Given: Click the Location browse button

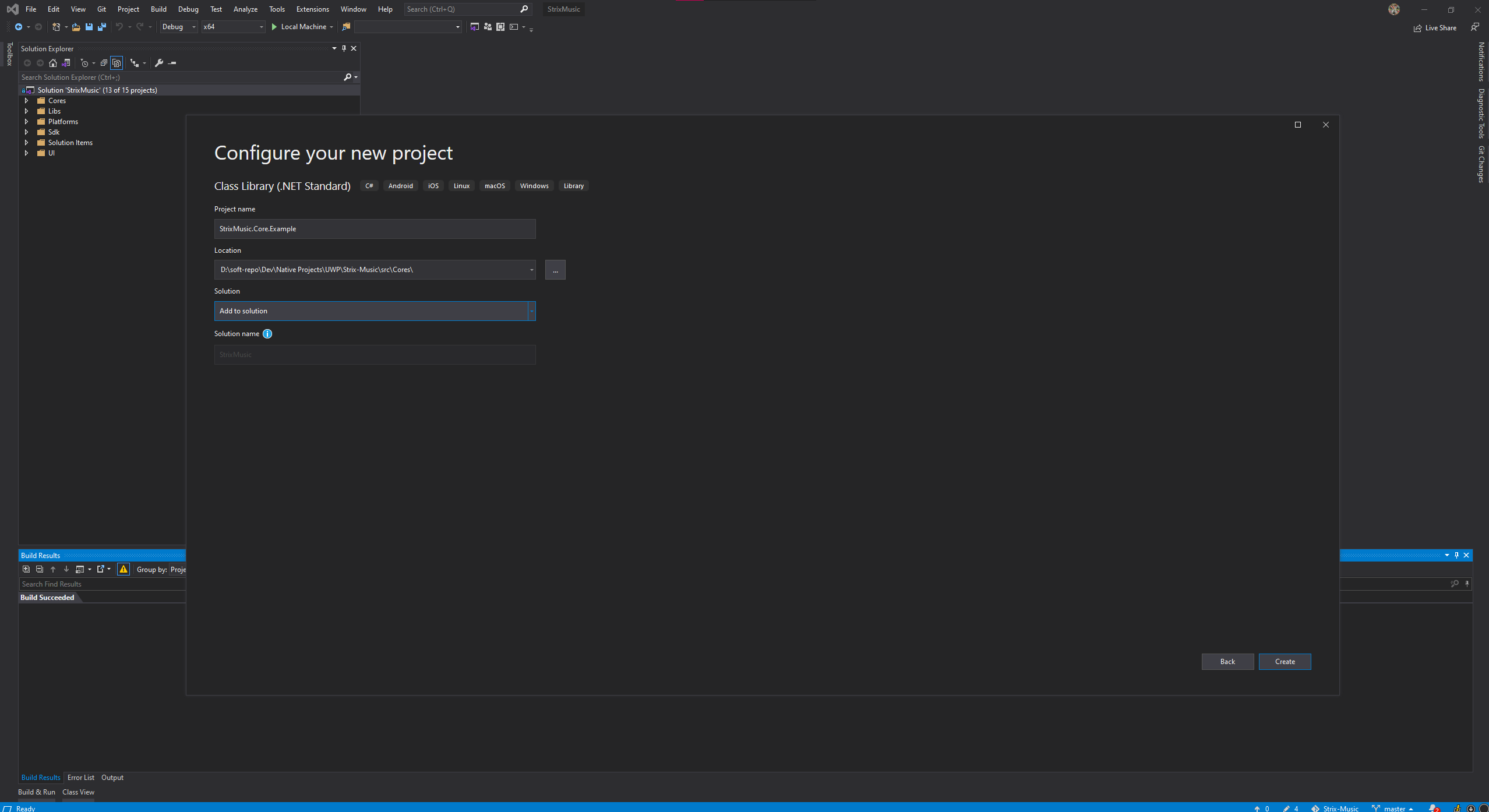Looking at the screenshot, I should coord(555,270).
